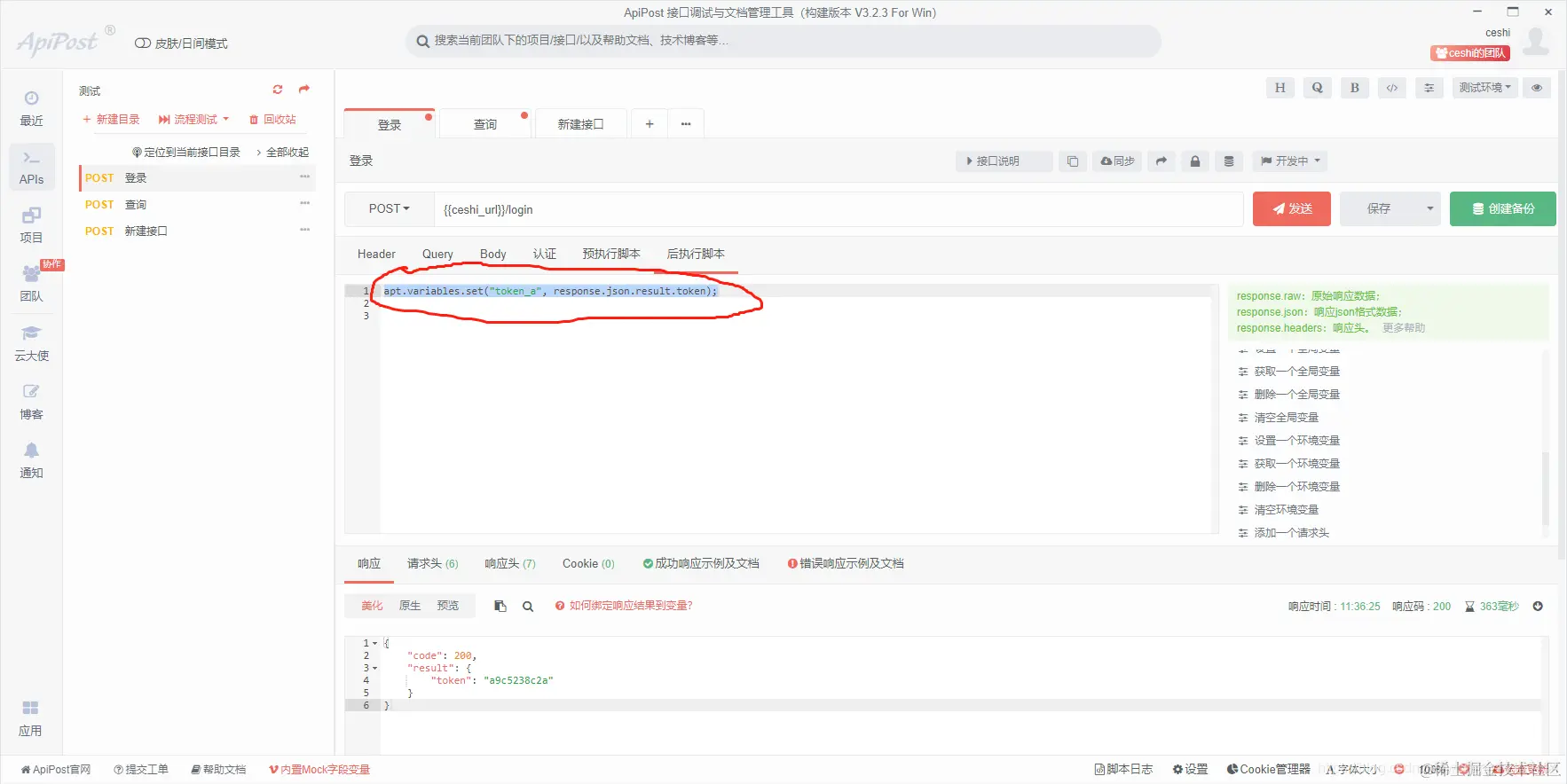Click the B toolbar icon
The image size is (1567, 784).
tap(1354, 88)
